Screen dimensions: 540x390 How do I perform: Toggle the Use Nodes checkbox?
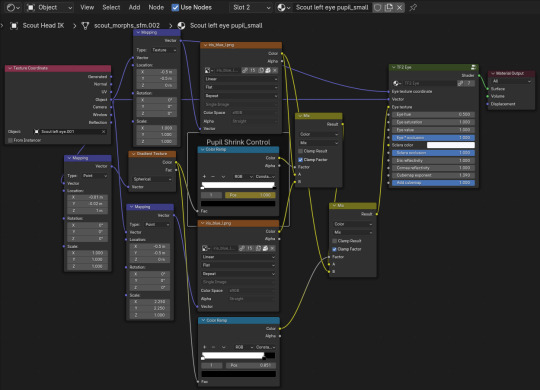[x=175, y=7]
